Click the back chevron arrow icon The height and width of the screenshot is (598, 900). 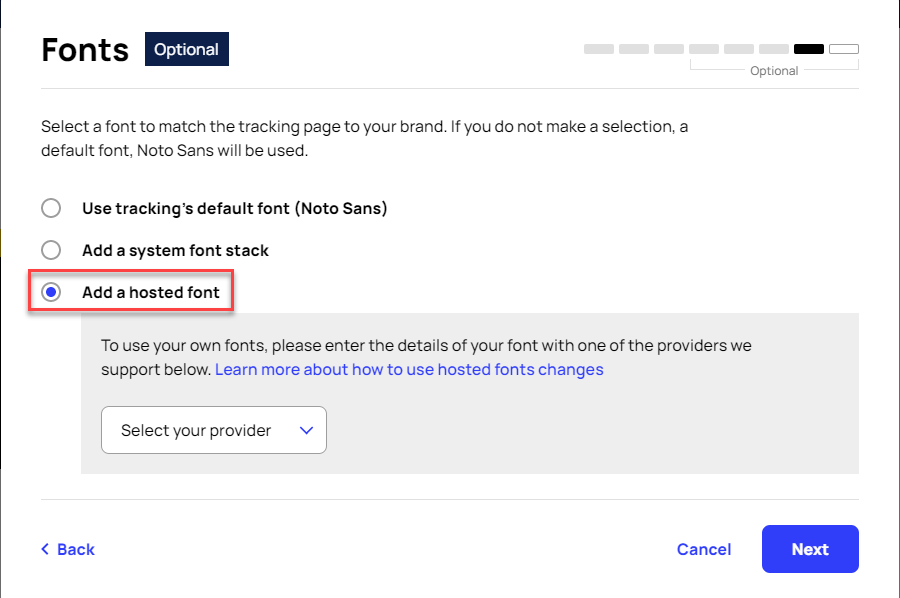click(45, 549)
